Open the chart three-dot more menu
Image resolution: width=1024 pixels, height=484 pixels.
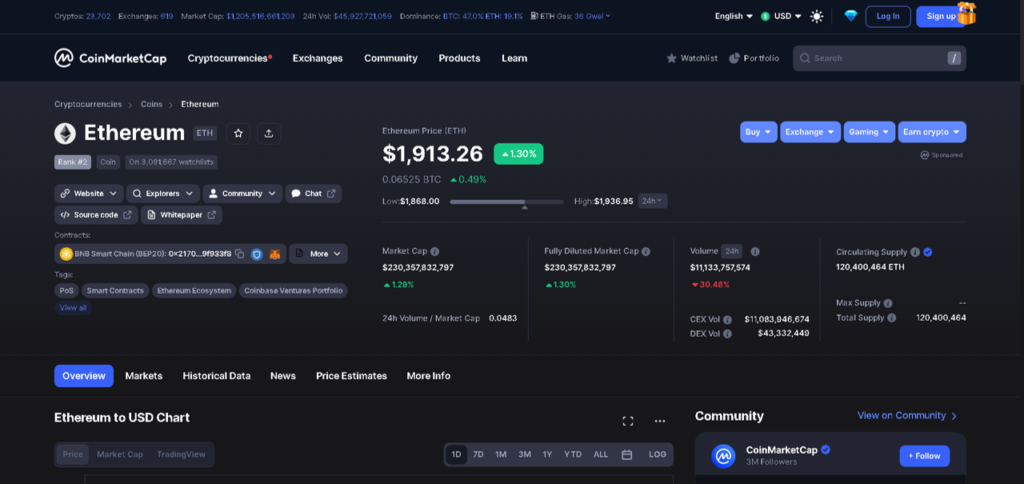point(660,421)
